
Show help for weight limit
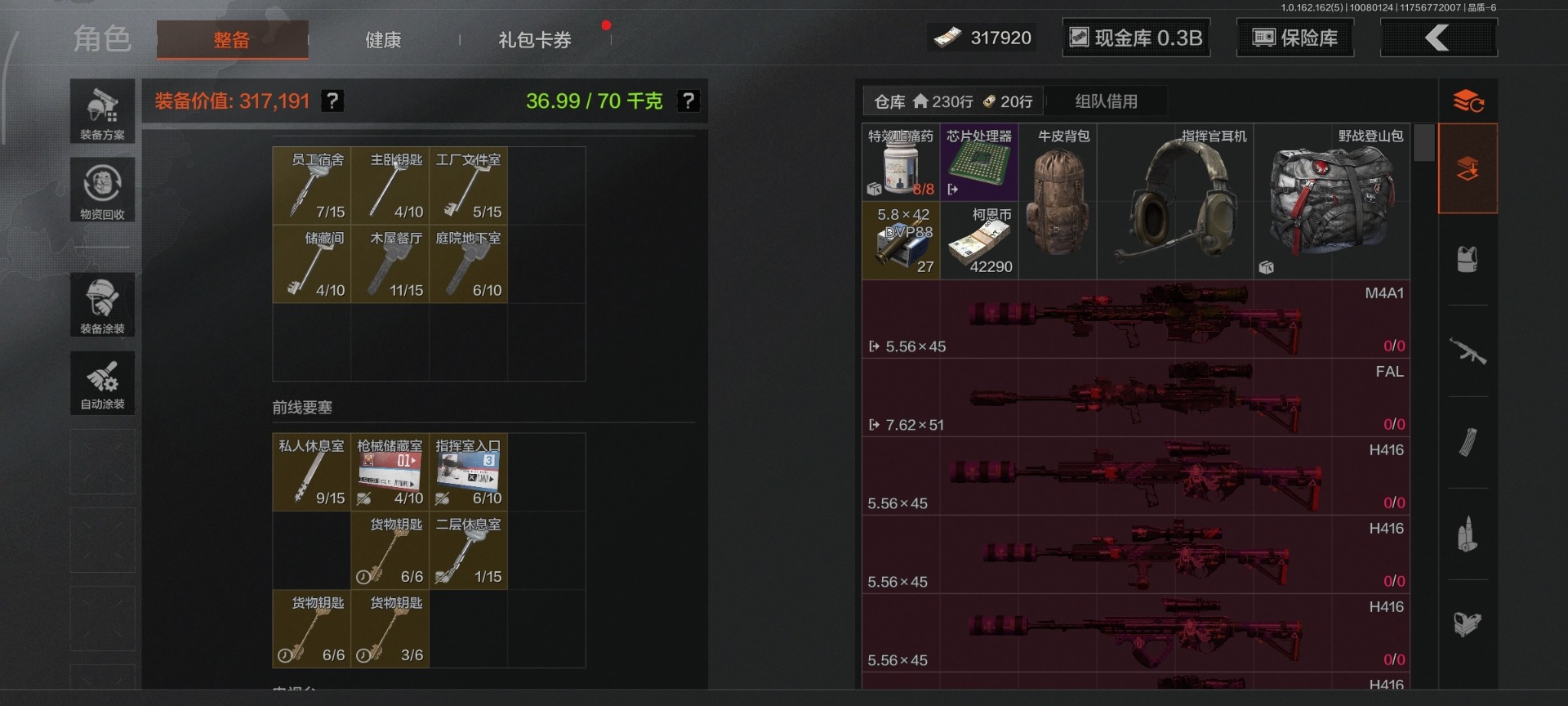click(x=688, y=101)
